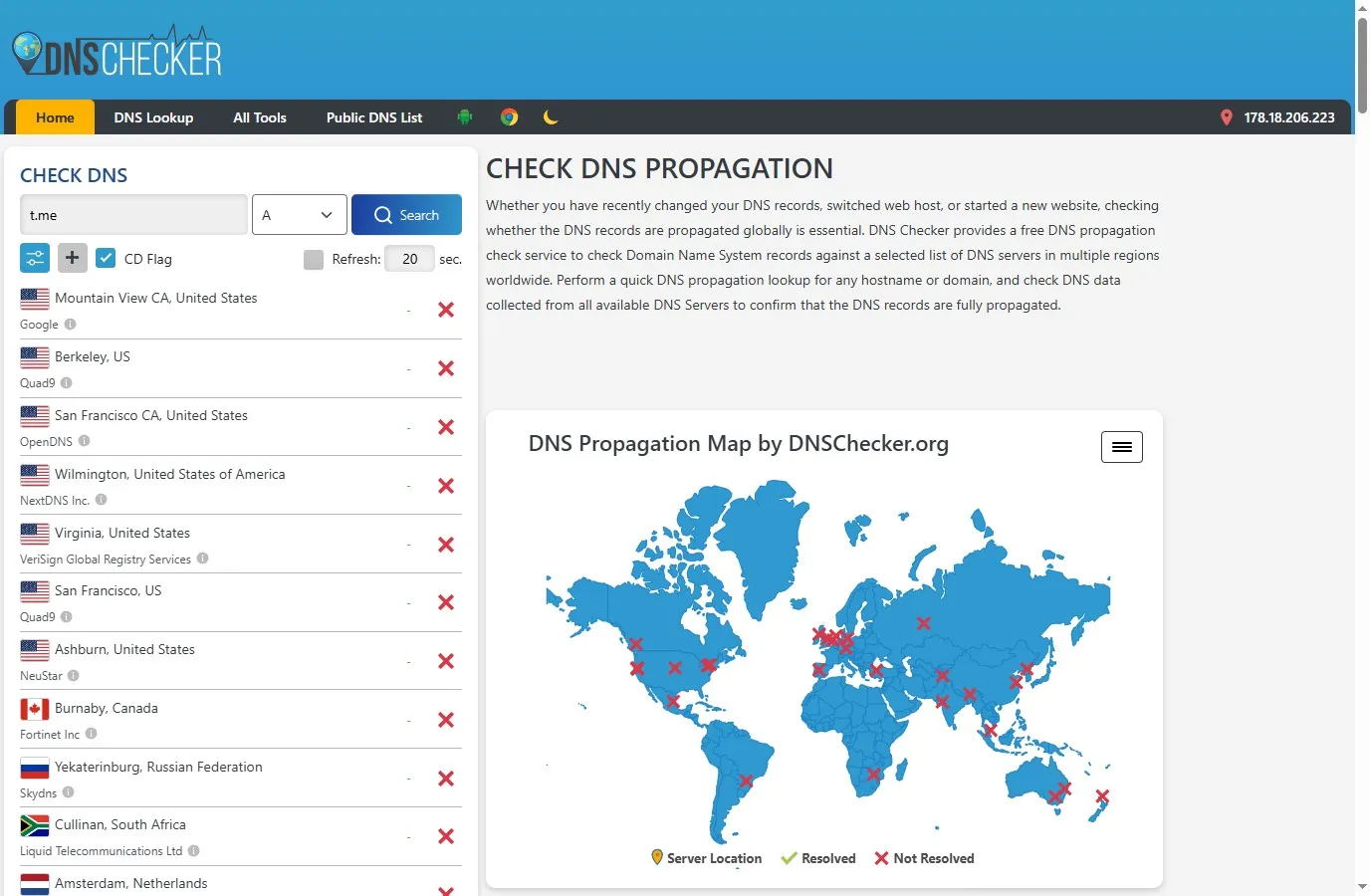Image resolution: width=1370 pixels, height=896 pixels.
Task: Click the Virginia, United States text
Action: point(122,533)
